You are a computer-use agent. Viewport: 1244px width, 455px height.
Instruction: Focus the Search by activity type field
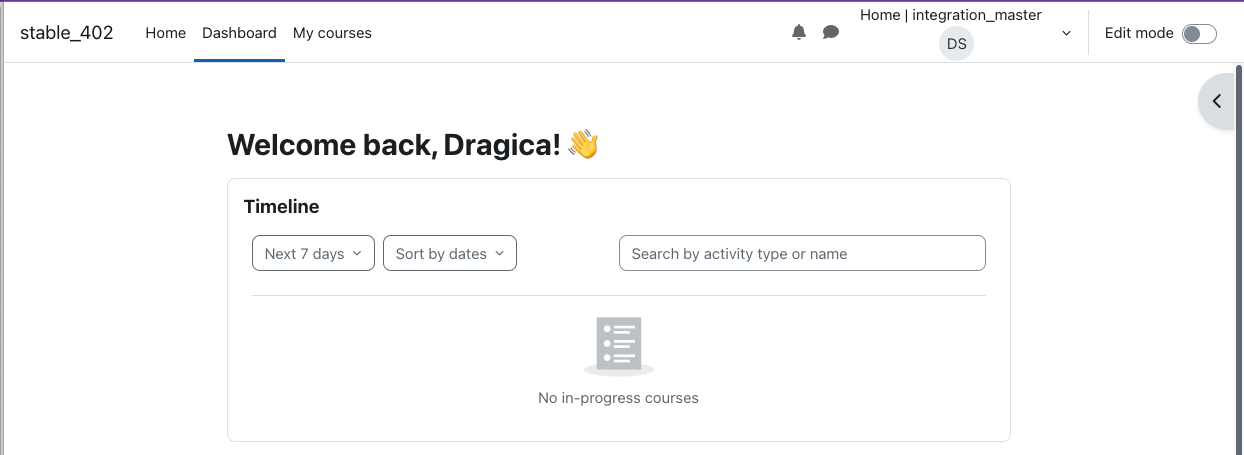coord(802,253)
